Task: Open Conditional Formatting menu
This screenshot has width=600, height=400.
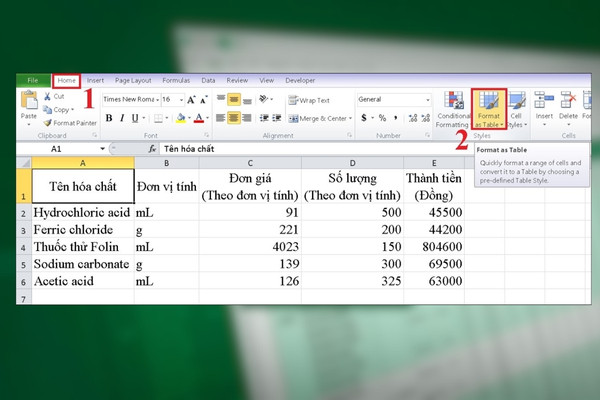Action: coord(453,109)
